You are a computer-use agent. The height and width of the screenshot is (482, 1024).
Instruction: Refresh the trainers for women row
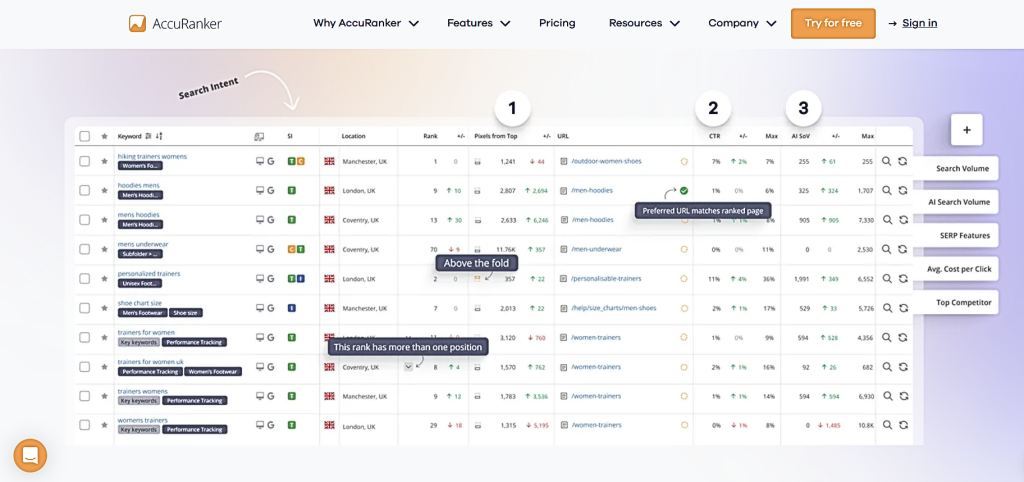point(903,337)
